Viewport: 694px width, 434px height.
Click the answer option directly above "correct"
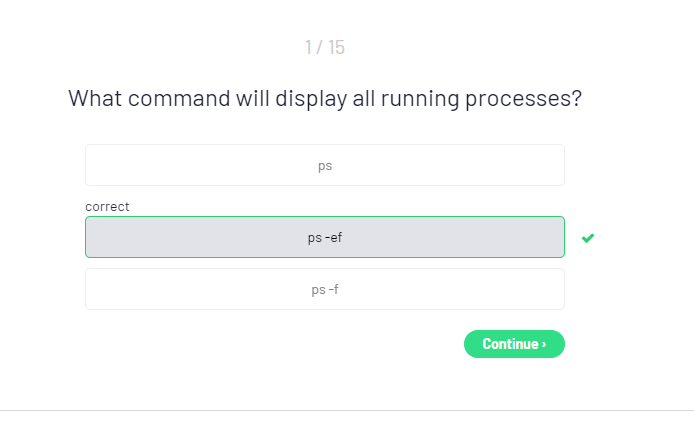325,165
